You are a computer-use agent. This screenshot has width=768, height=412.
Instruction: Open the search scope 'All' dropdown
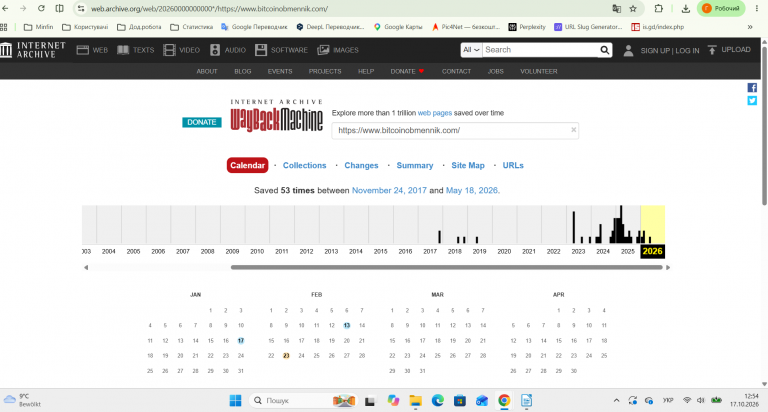coord(471,50)
